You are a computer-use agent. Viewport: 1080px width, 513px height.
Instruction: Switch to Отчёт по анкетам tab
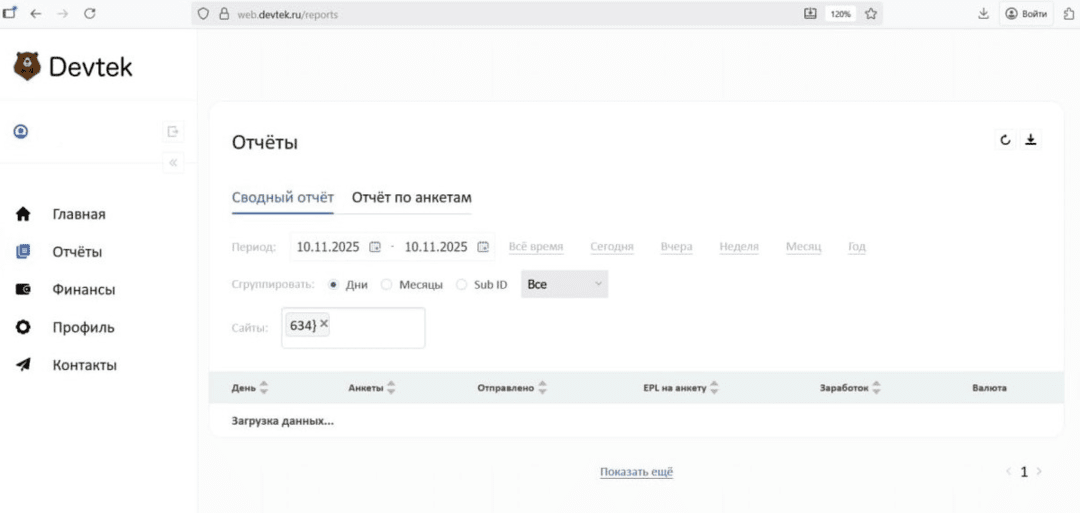[x=412, y=198]
